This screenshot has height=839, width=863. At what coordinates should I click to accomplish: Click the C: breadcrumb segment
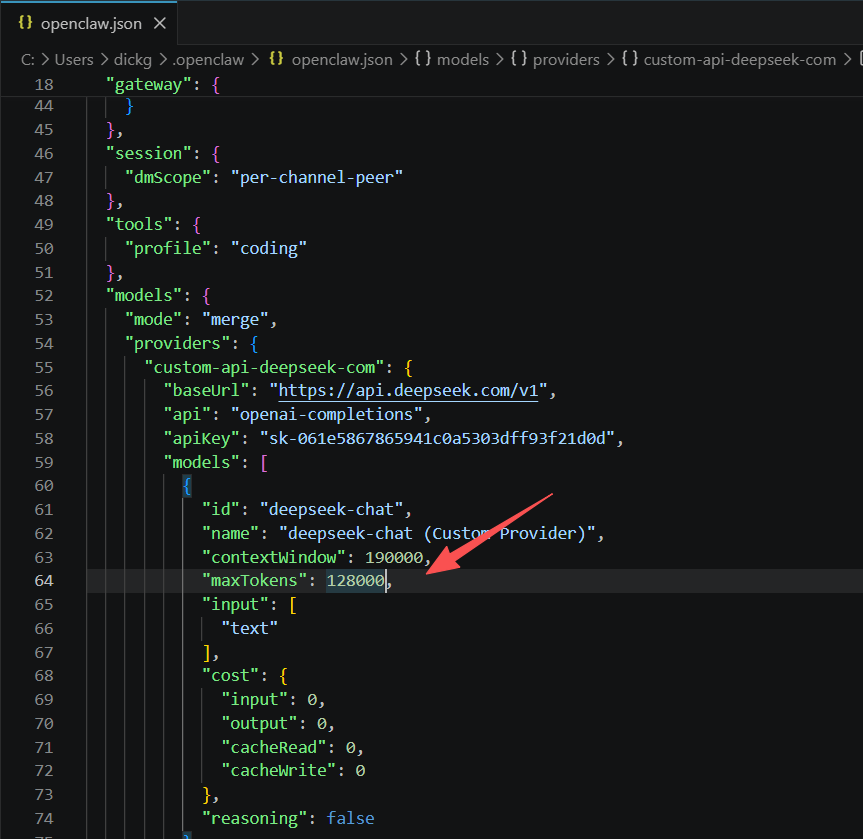click(x=28, y=59)
